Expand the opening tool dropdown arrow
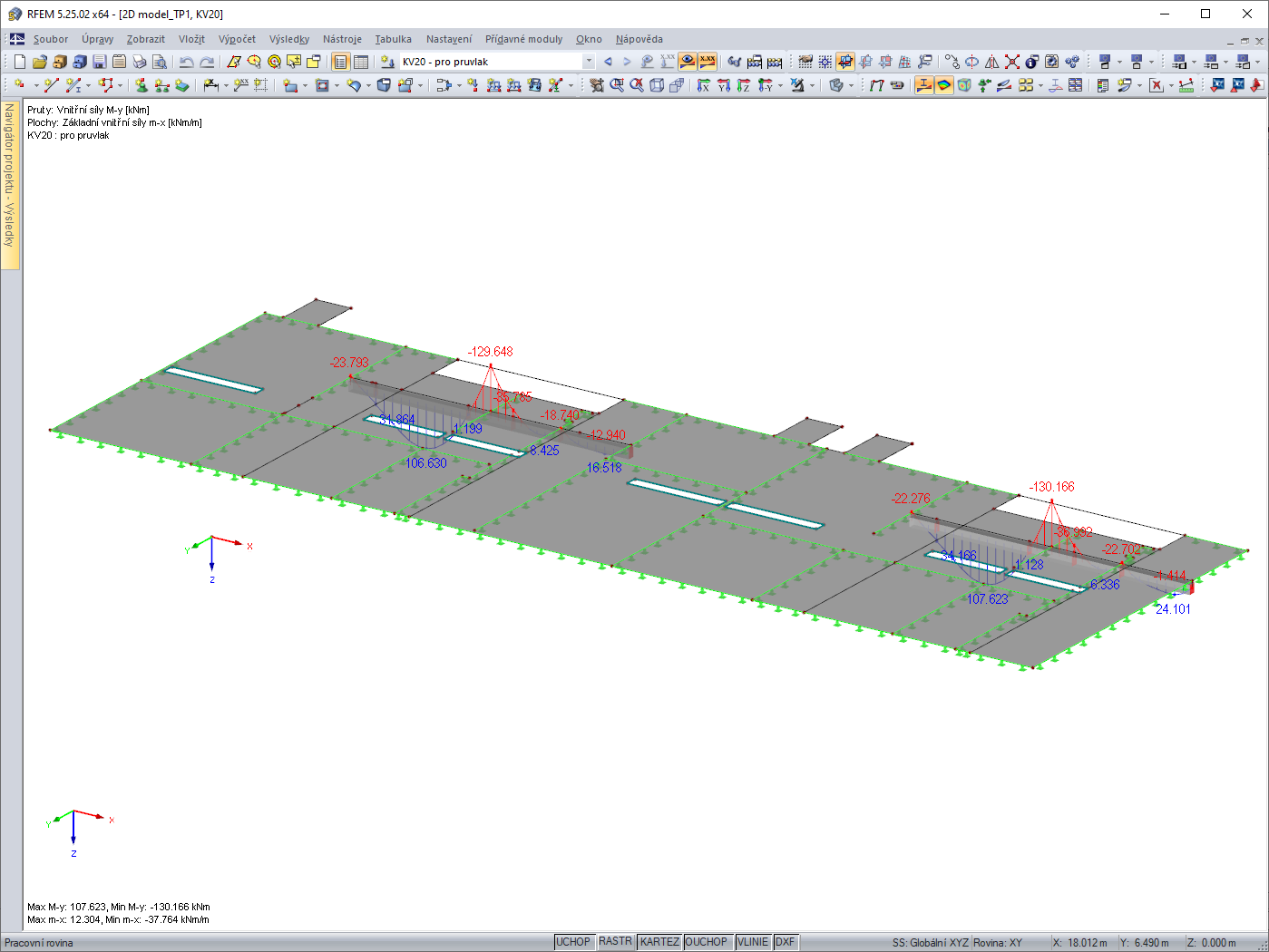This screenshot has height=952, width=1269. coord(337,85)
